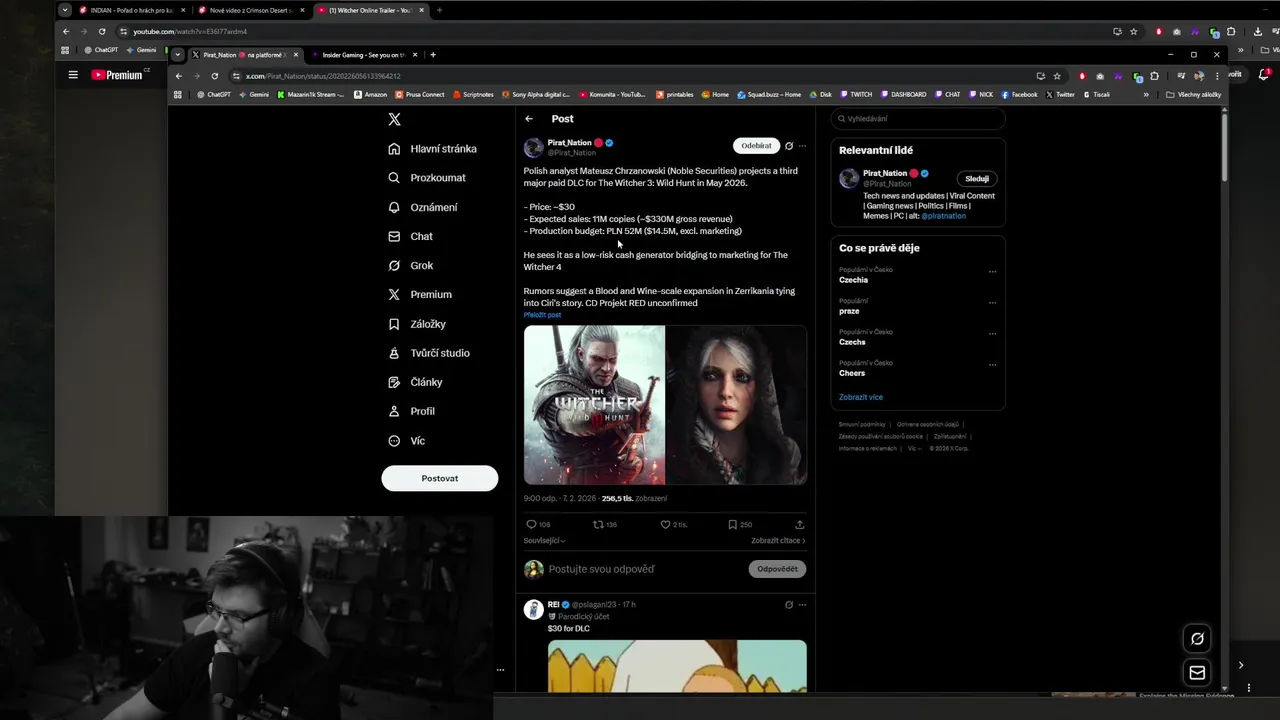Open the TWITCH bookmark
This screenshot has height=720, width=1280.
pyautogui.click(x=856, y=95)
